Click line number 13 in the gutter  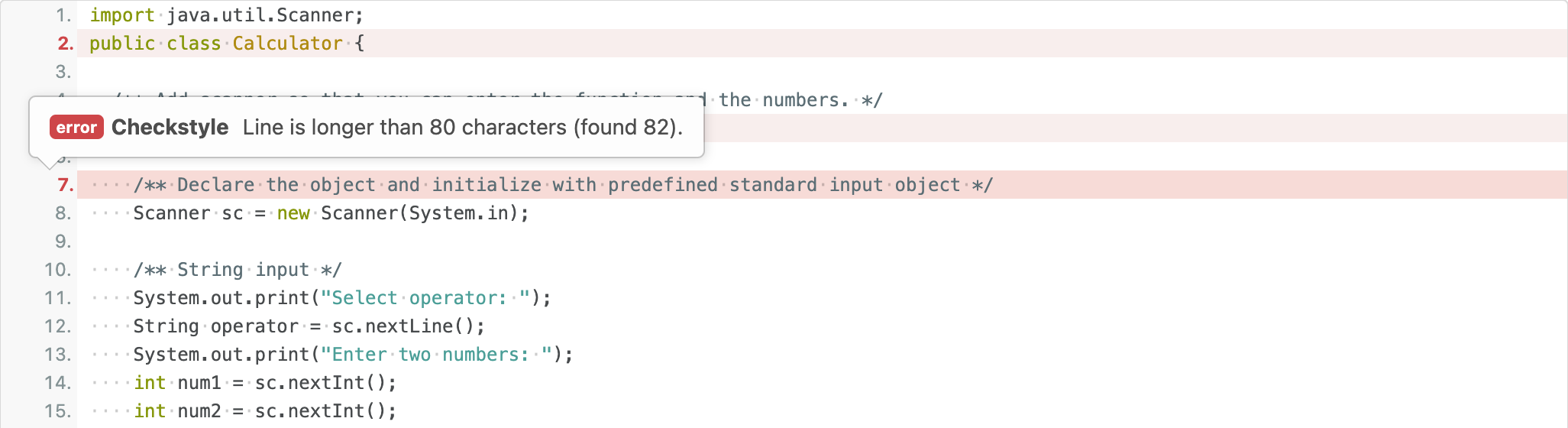tap(58, 355)
